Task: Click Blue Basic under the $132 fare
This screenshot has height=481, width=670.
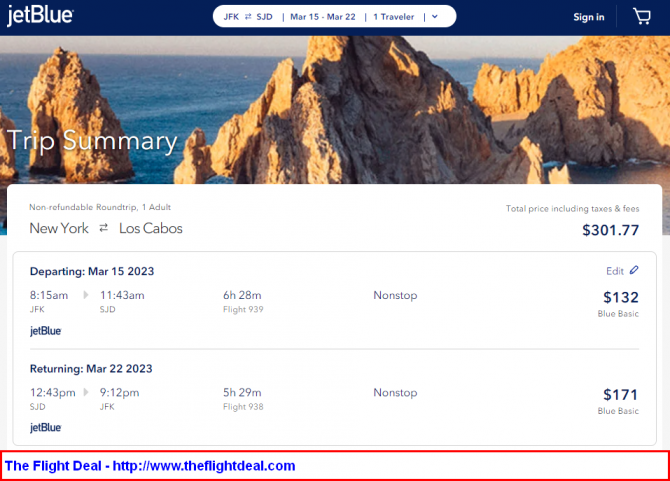Action: coord(618,314)
